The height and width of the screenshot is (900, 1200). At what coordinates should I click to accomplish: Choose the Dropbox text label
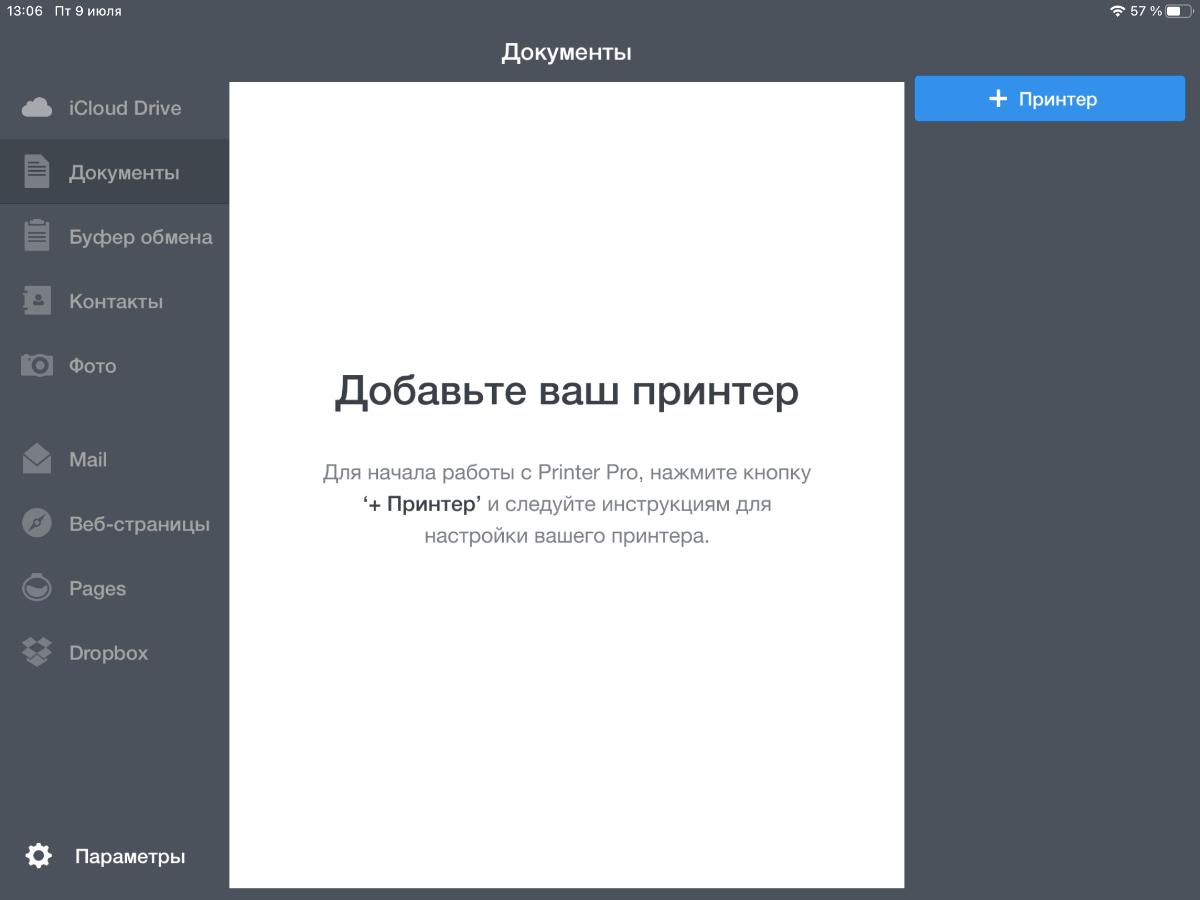108,653
